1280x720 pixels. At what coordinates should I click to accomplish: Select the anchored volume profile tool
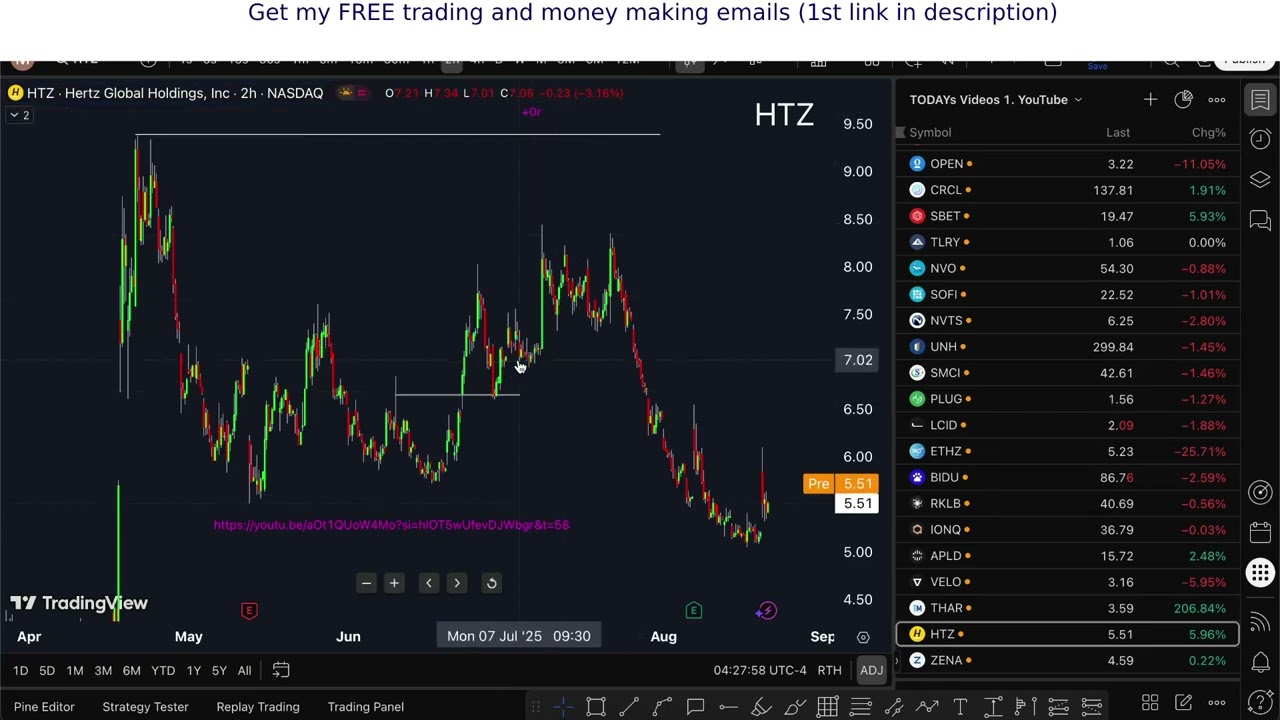1026,707
